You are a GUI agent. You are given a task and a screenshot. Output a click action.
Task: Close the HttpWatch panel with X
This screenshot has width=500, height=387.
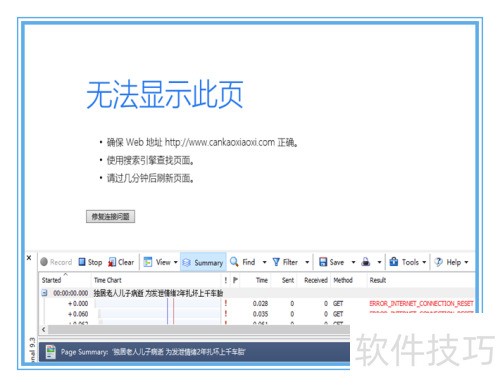tap(29, 258)
